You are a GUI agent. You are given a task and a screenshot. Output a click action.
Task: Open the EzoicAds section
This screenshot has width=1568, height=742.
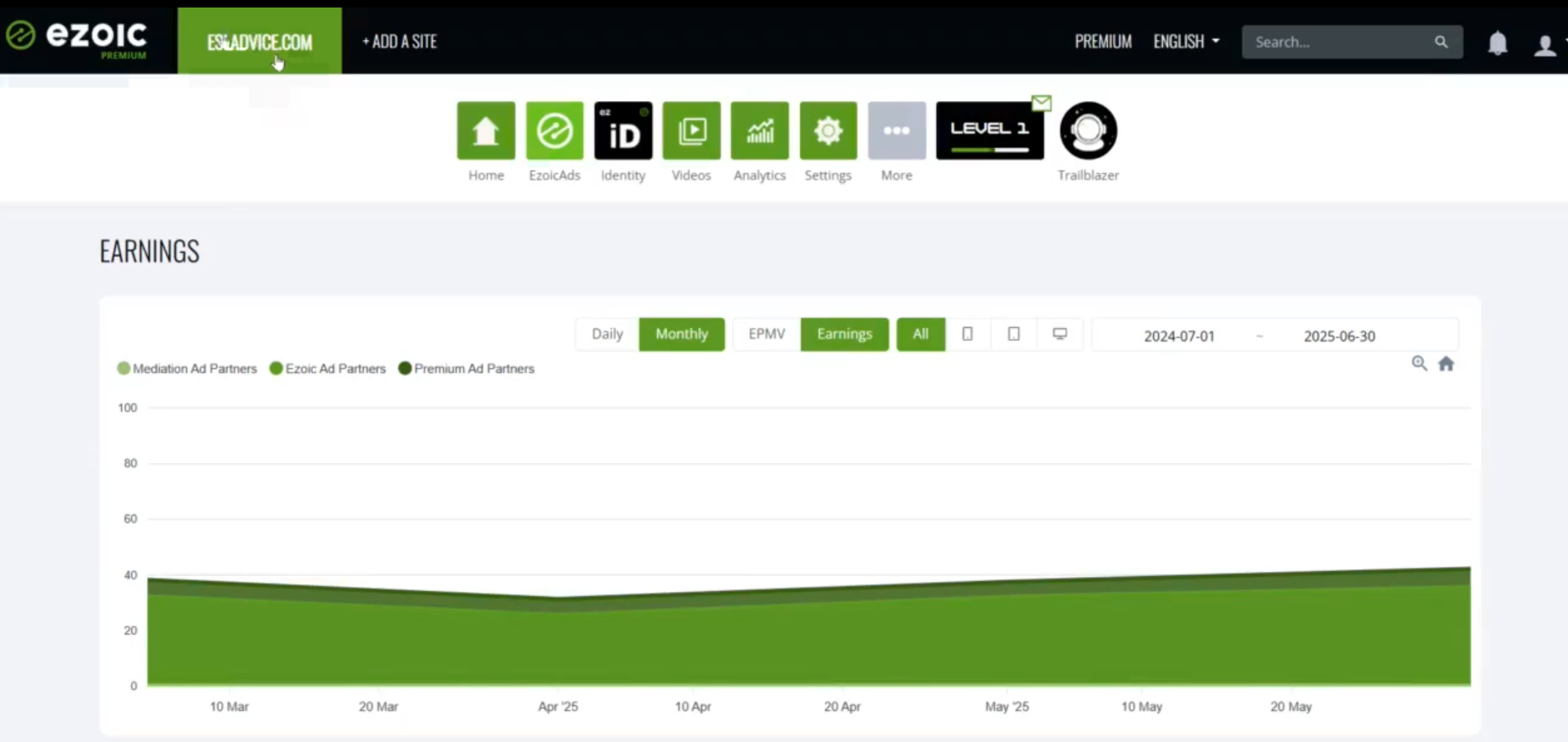pos(554,131)
